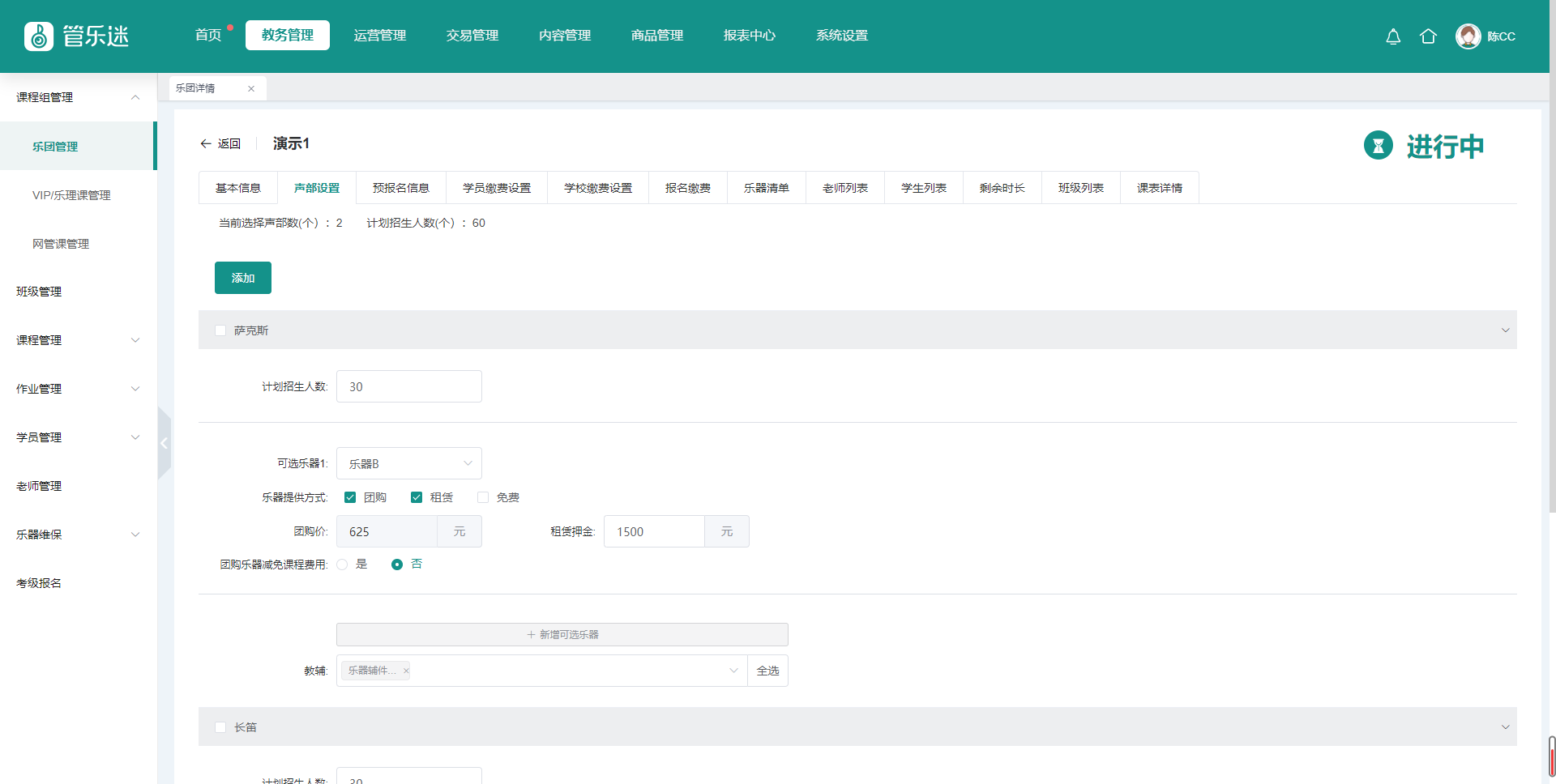Click the 管乐迷 logo icon
The image size is (1556, 784).
(39, 36)
